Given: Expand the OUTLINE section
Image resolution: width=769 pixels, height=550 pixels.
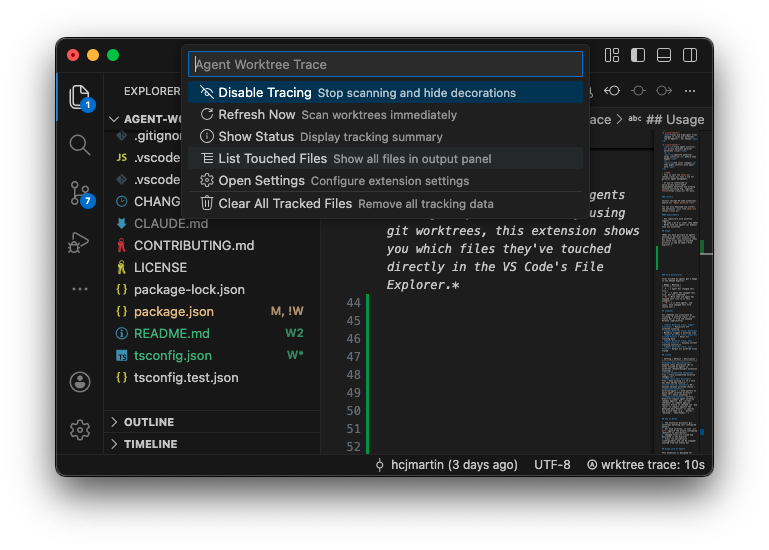Looking at the screenshot, I should pos(212,422).
